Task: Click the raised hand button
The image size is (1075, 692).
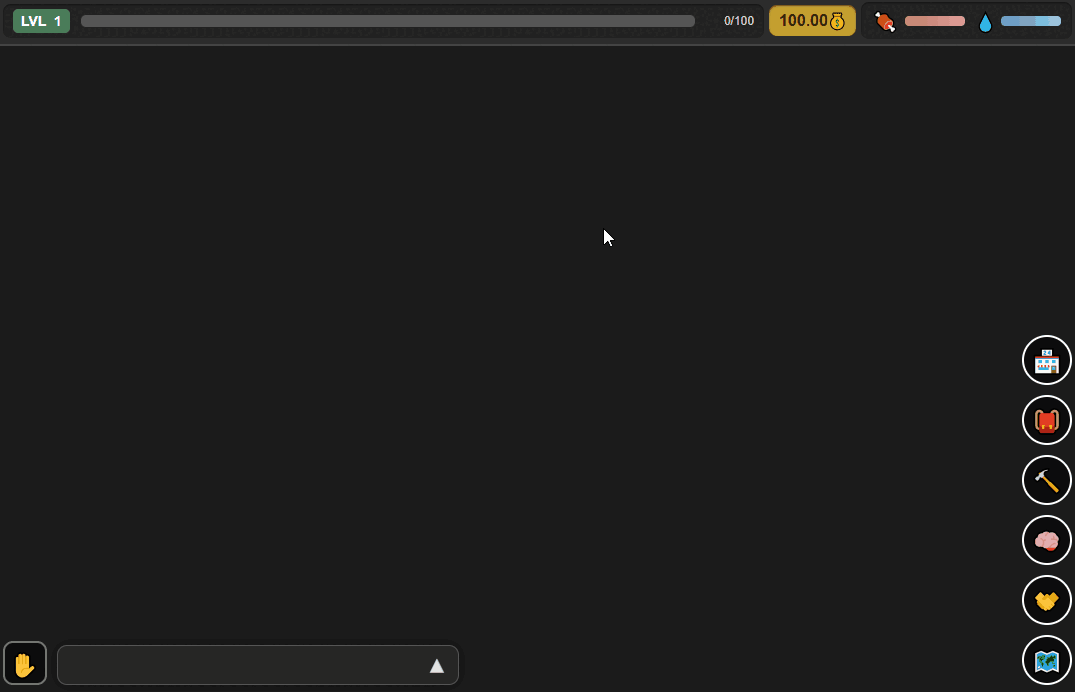Action: click(x=25, y=663)
